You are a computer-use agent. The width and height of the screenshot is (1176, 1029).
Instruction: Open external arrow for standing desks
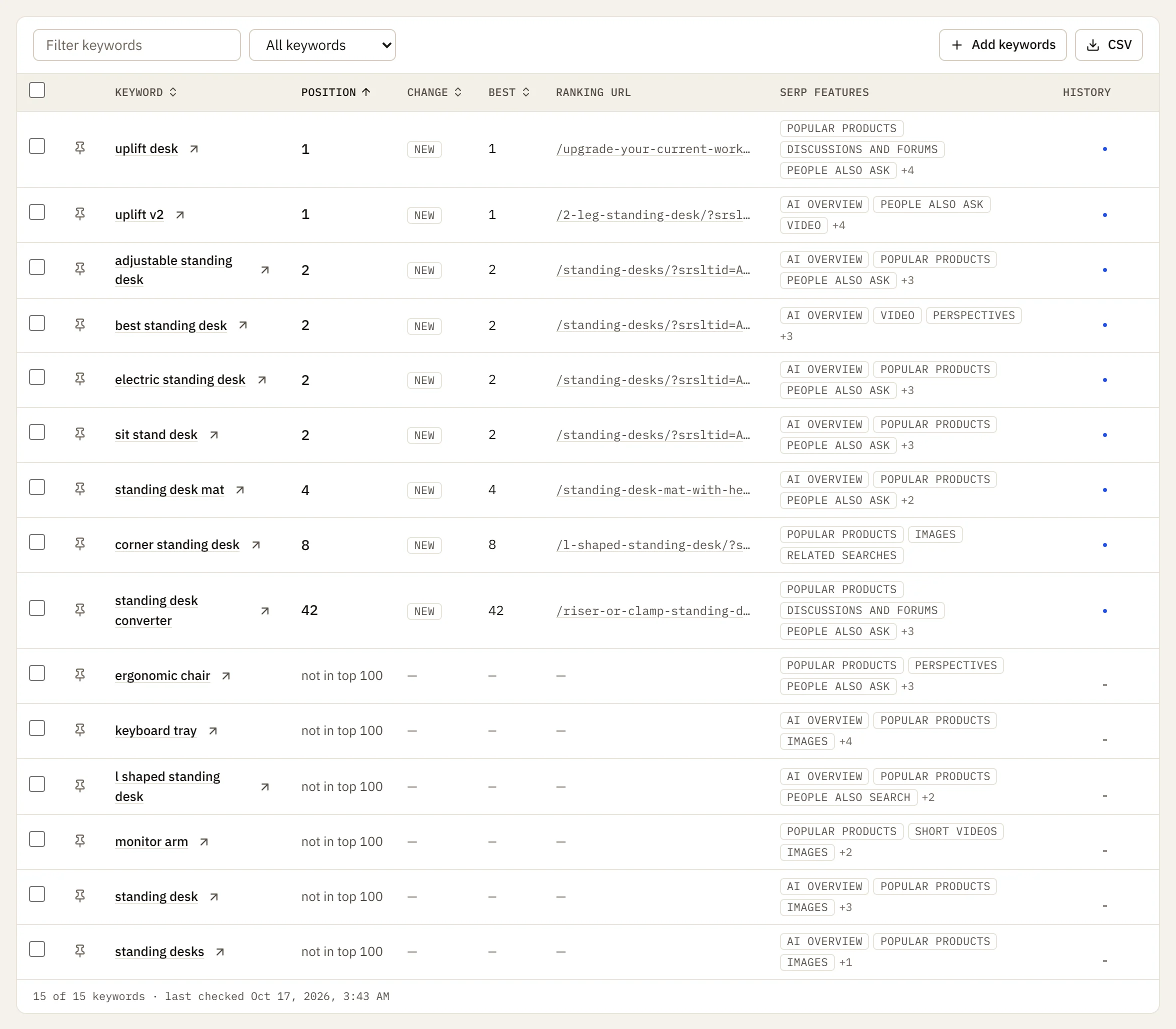[220, 951]
